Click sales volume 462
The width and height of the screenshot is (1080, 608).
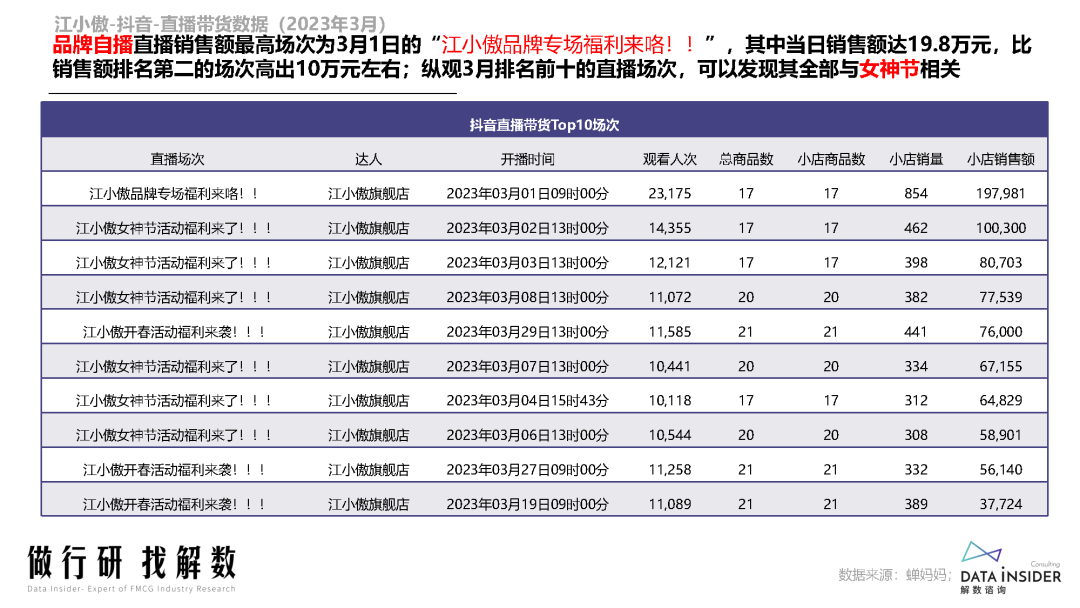[916, 228]
